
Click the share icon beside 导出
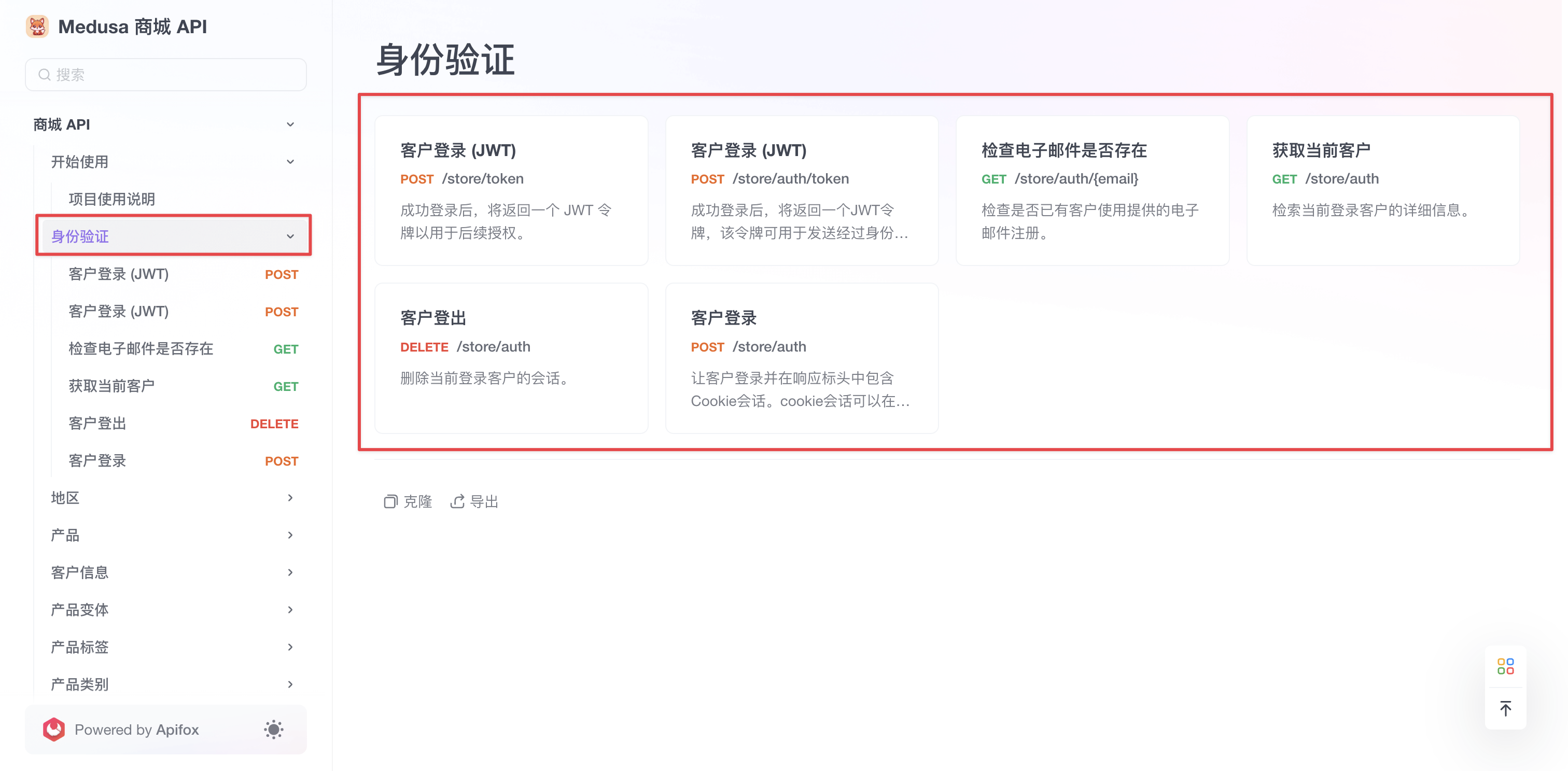pyautogui.click(x=458, y=501)
